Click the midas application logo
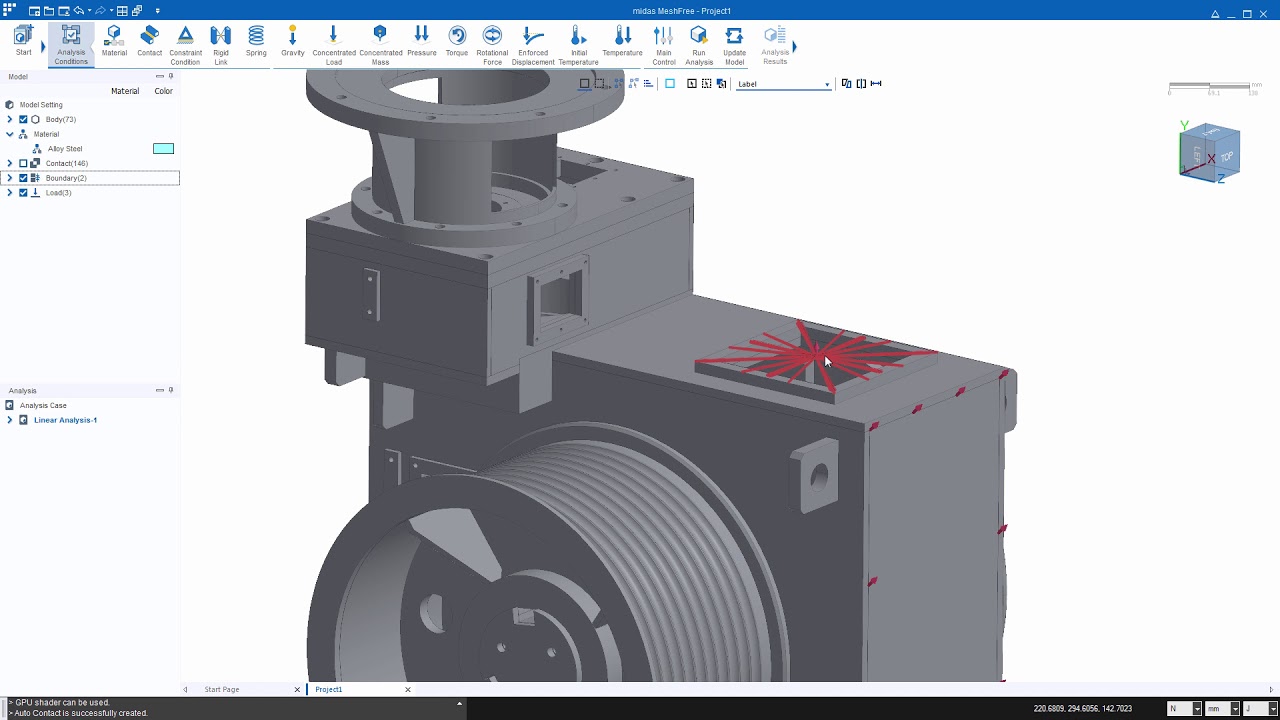This screenshot has width=1280, height=720. tap(10, 9)
